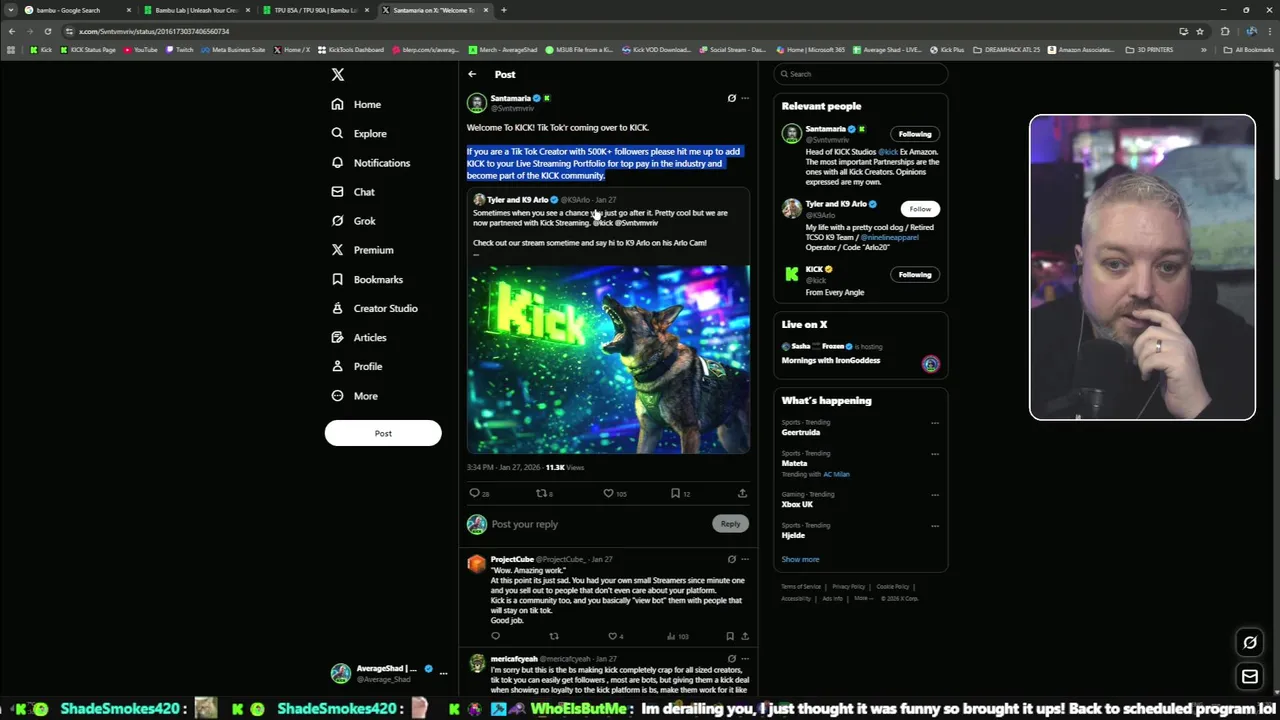Open the Xbox UK trending topic
The width and height of the screenshot is (1280, 720).
pos(797,504)
